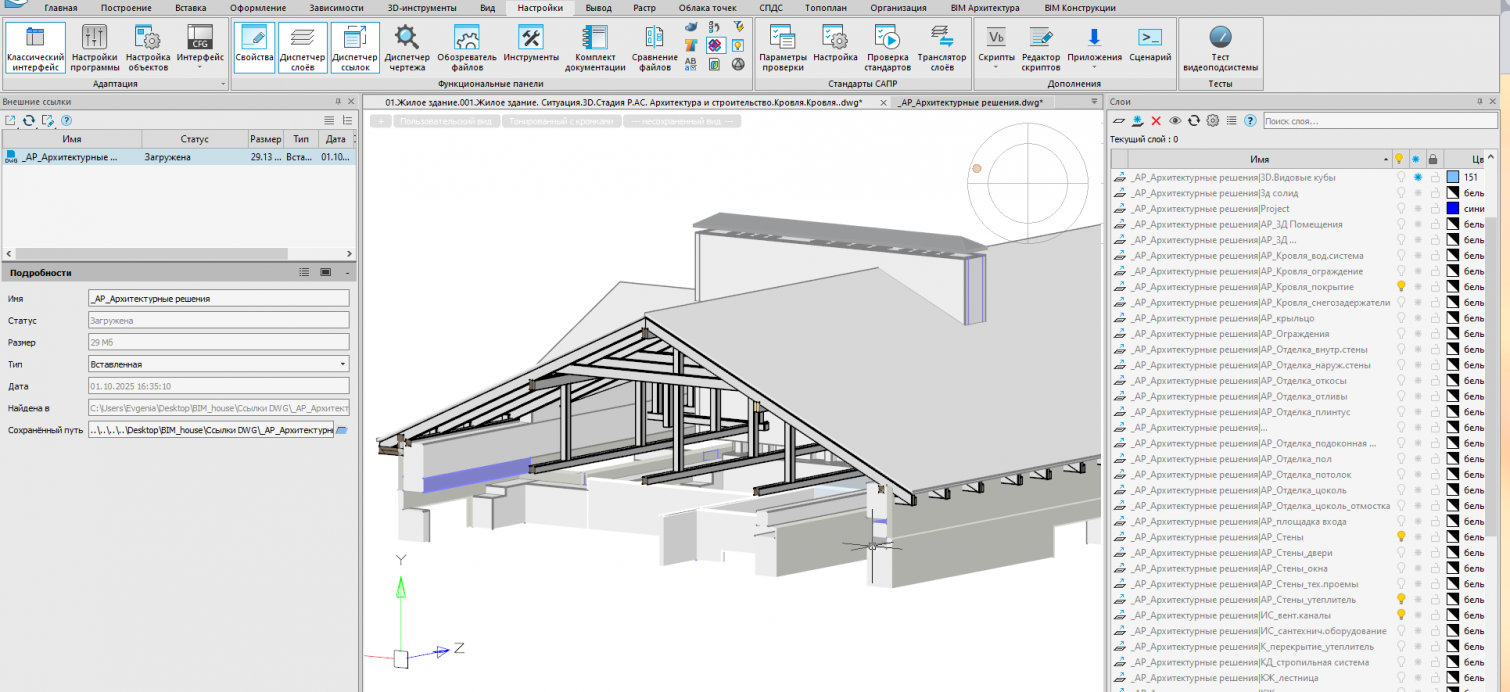This screenshot has height=692, width=1510.
Task: Click red X delete layer icon
Action: click(1156, 120)
